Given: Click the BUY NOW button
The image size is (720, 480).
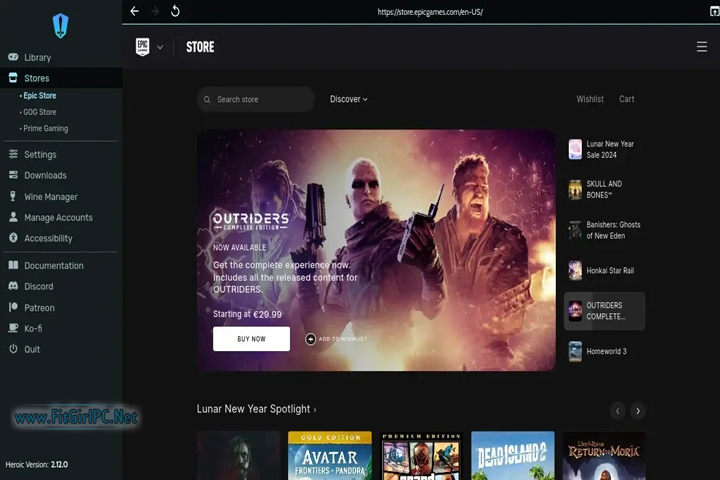Looking at the screenshot, I should 251,339.
